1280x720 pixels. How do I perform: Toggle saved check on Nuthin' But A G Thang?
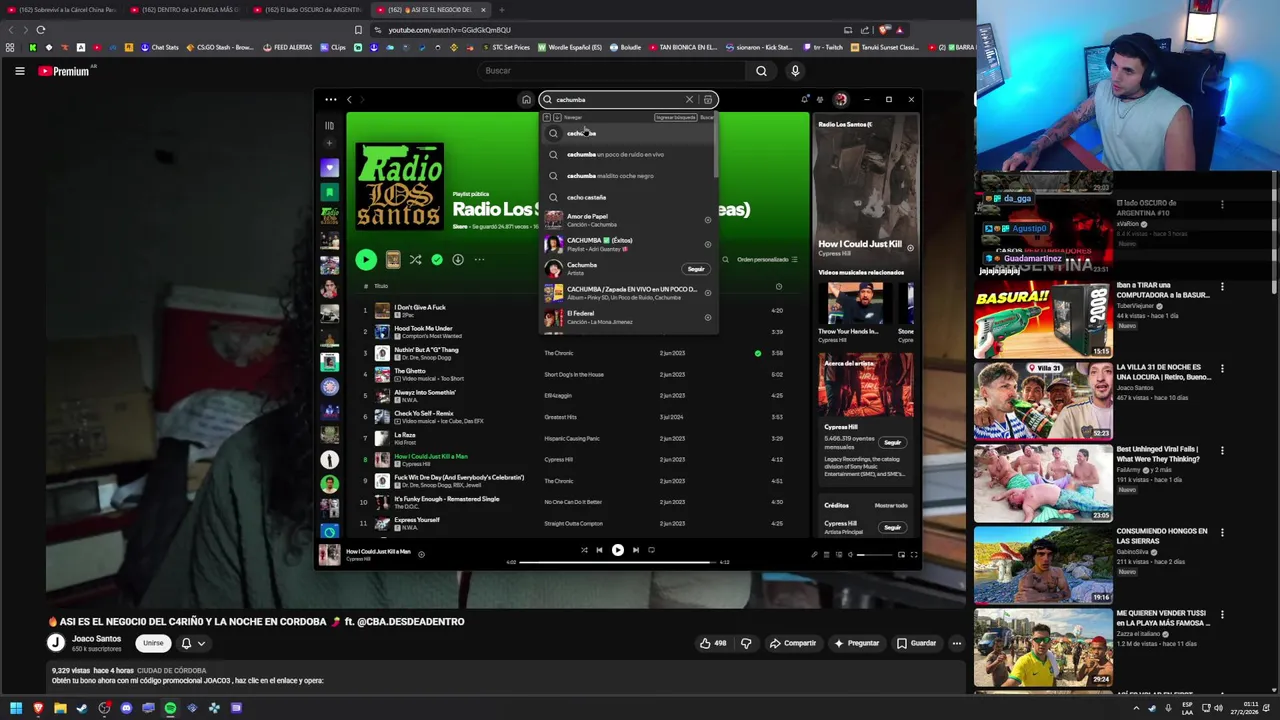[x=758, y=353]
